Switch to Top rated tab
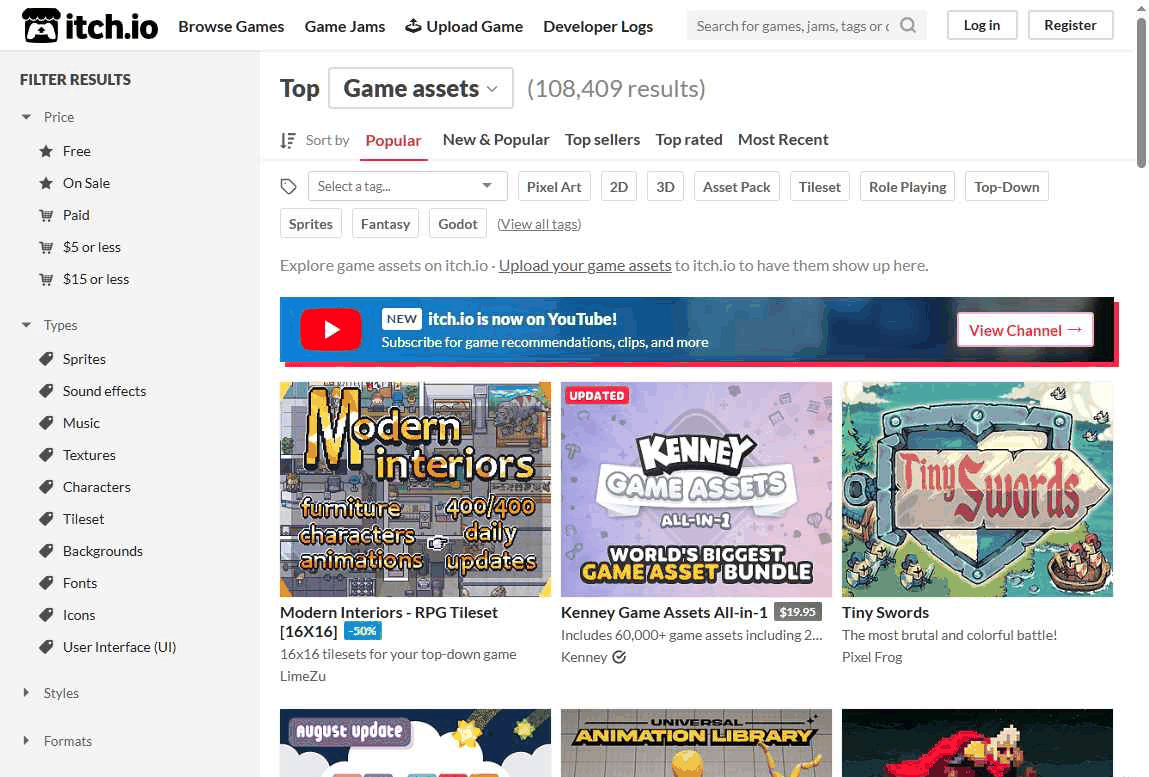Image resolution: width=1149 pixels, height=777 pixels. pos(689,139)
